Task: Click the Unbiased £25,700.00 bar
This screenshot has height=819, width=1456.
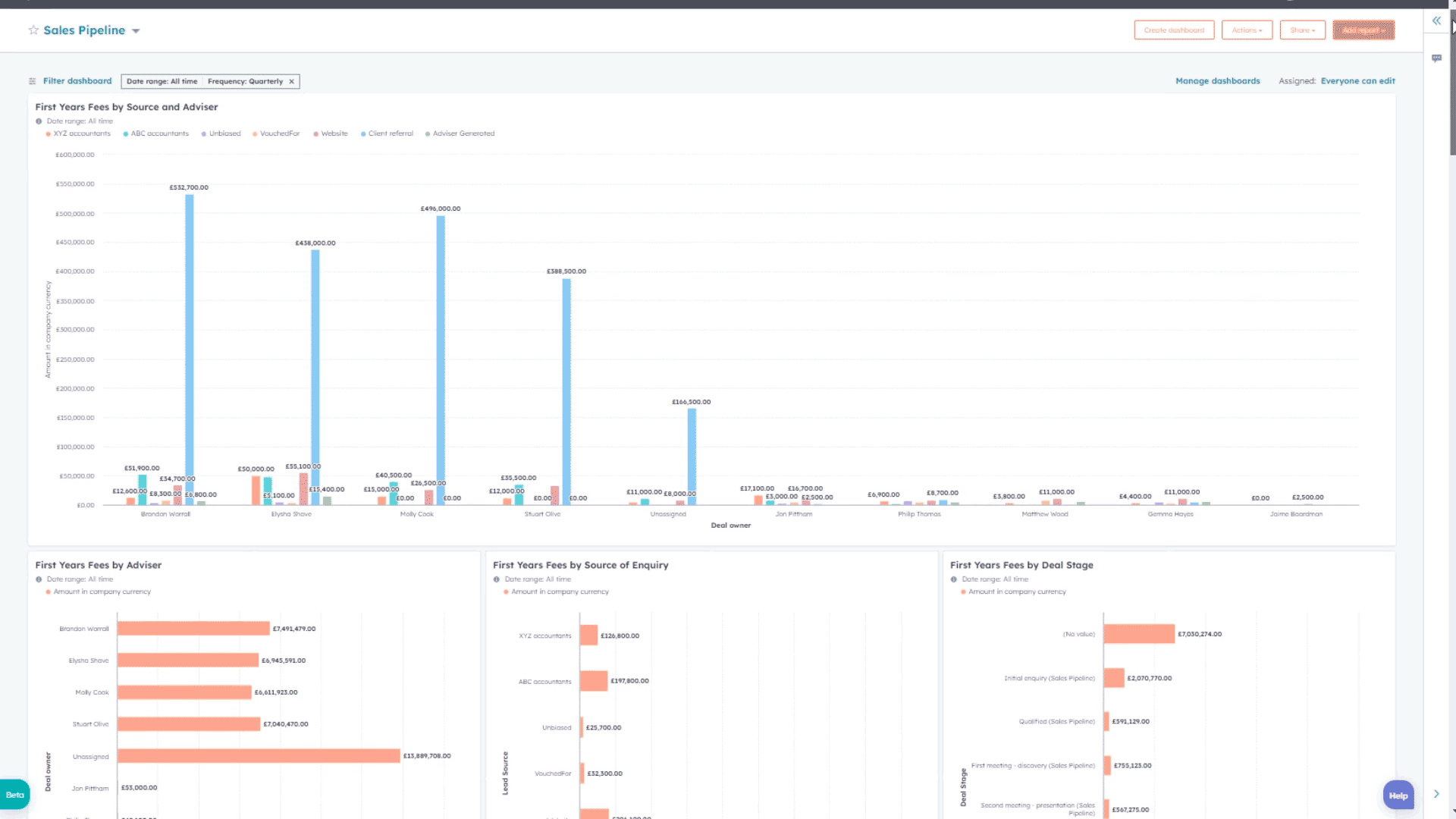Action: click(x=582, y=727)
